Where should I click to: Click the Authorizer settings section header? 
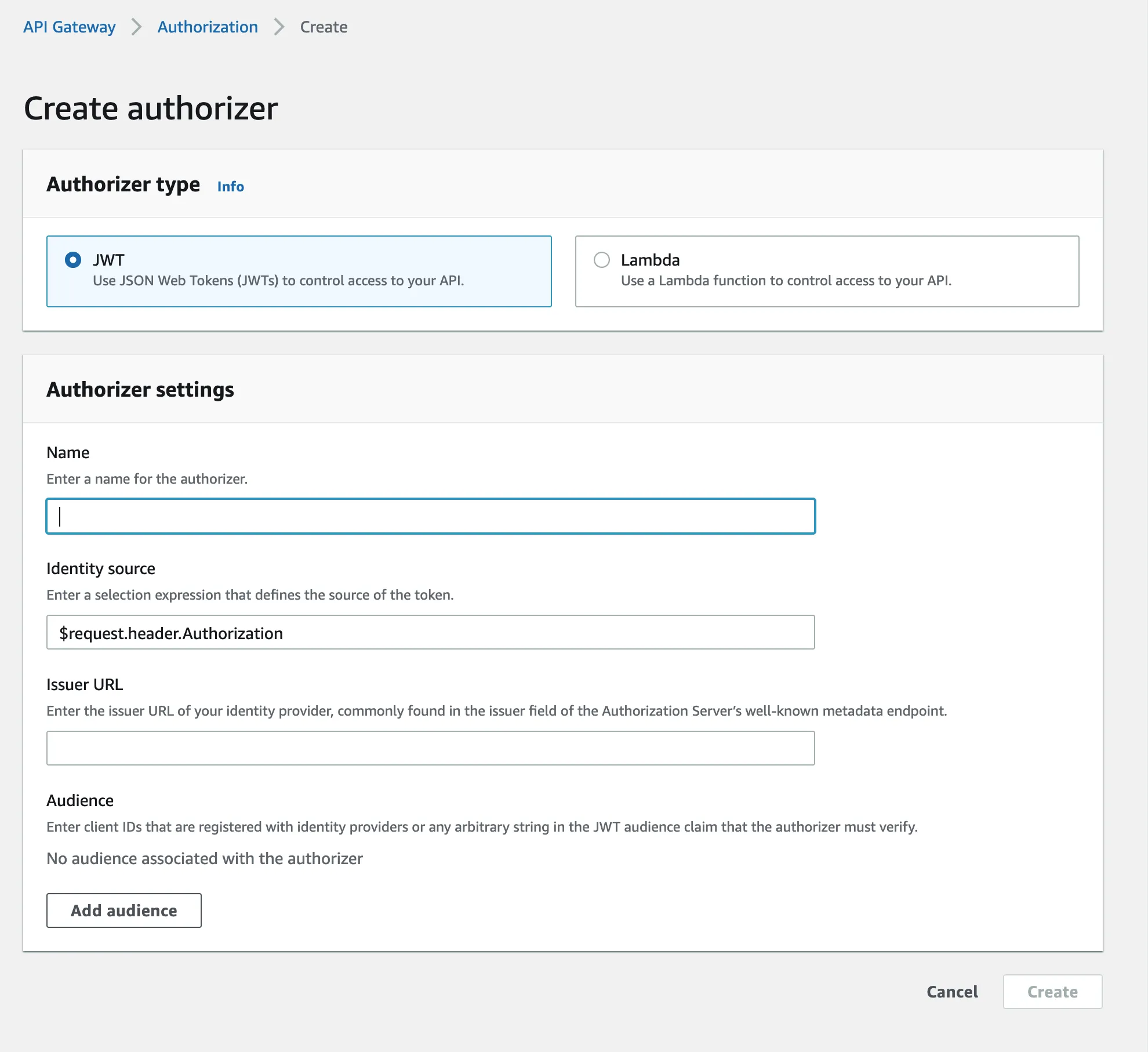point(140,389)
